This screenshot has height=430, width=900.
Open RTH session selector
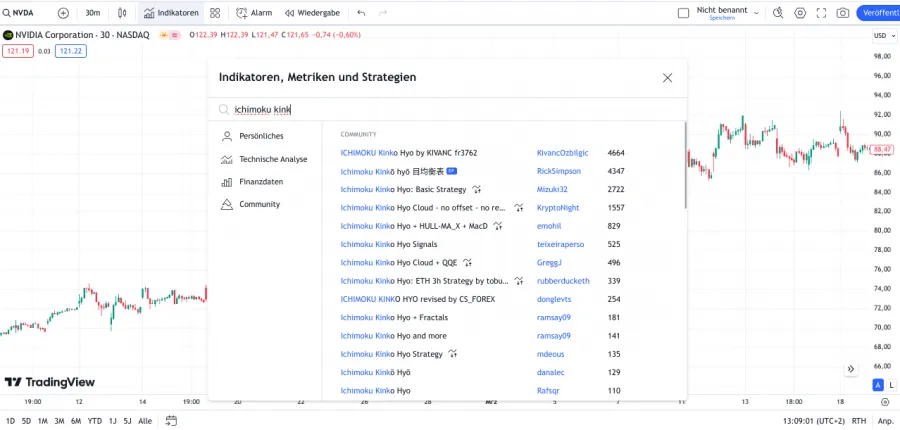pyautogui.click(x=859, y=421)
